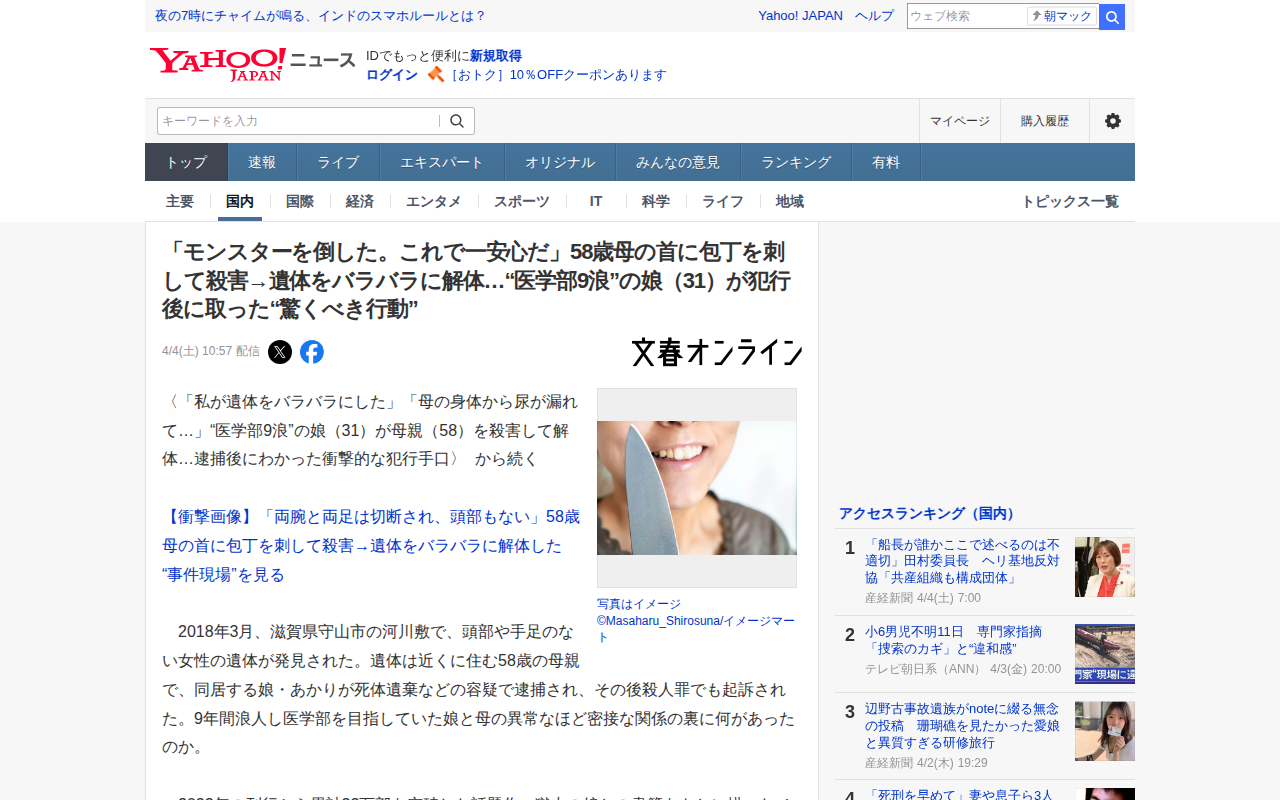Open the 速報 tab
Screen dimensions: 1280x800
point(262,162)
